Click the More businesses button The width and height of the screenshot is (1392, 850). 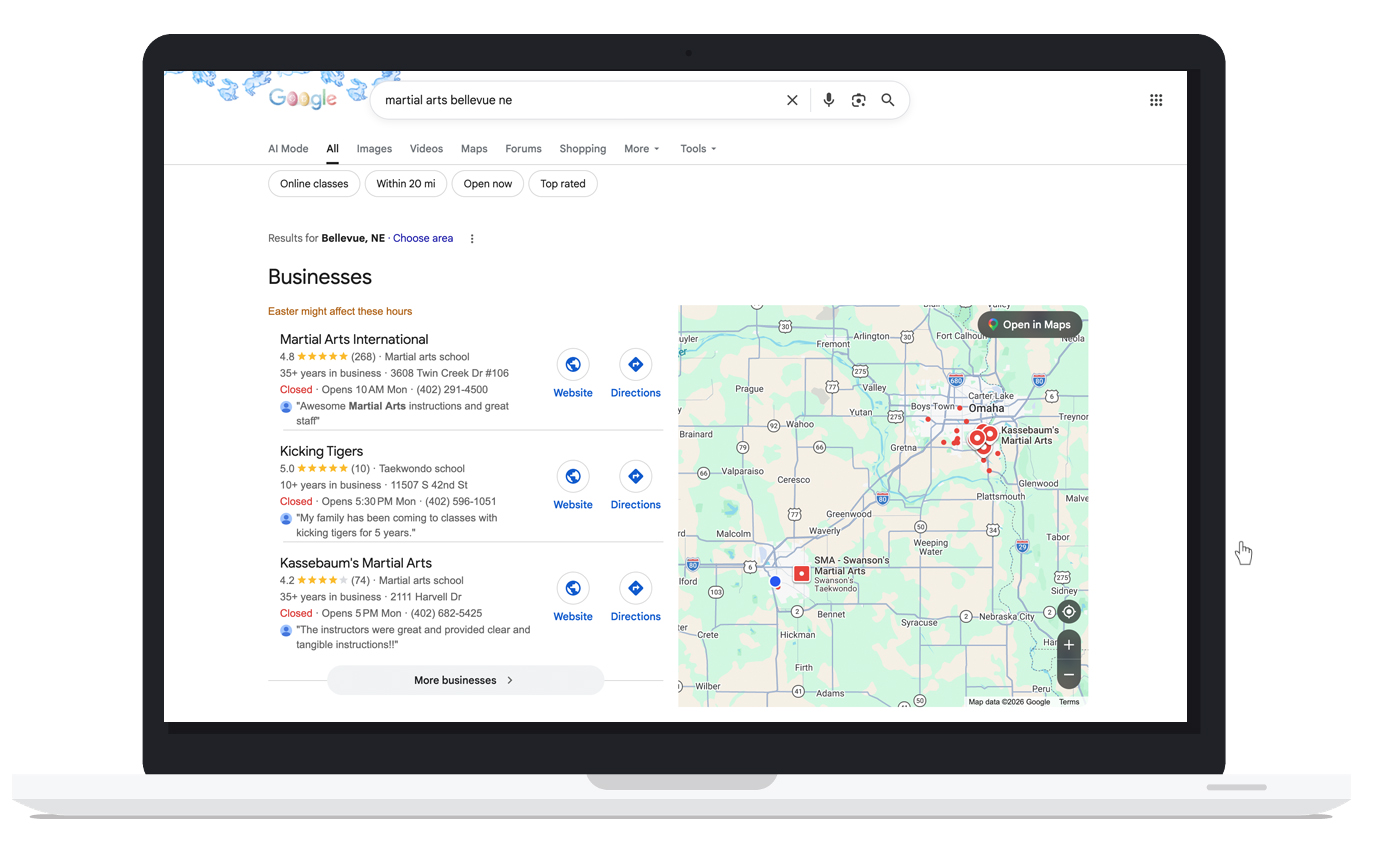point(465,680)
